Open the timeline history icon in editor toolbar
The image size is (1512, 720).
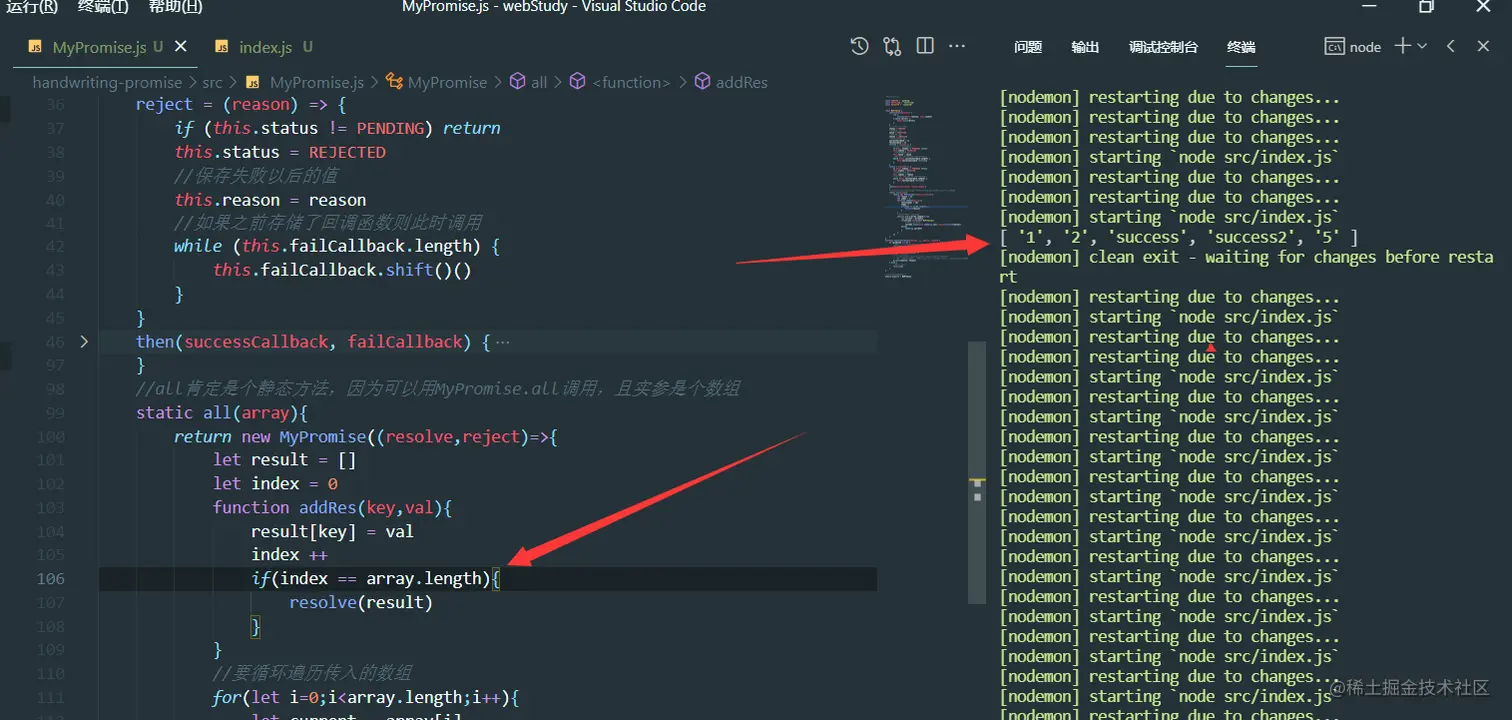tap(859, 46)
